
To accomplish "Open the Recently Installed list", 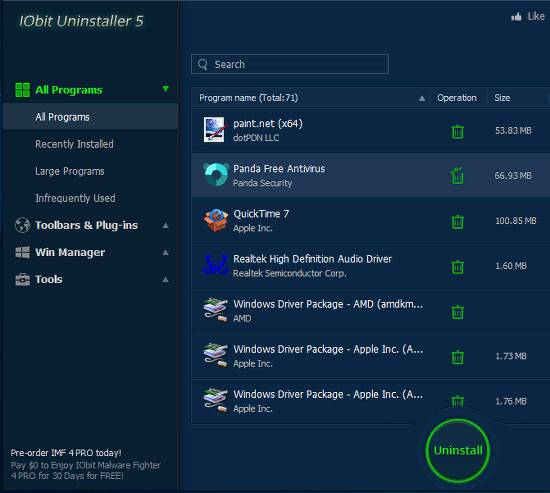I will 74,144.
